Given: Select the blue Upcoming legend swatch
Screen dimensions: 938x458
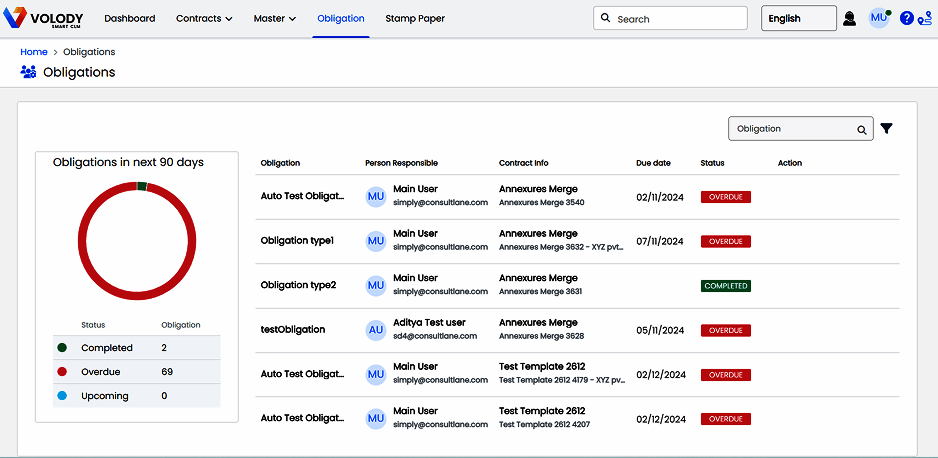Looking at the screenshot, I should pos(62,396).
